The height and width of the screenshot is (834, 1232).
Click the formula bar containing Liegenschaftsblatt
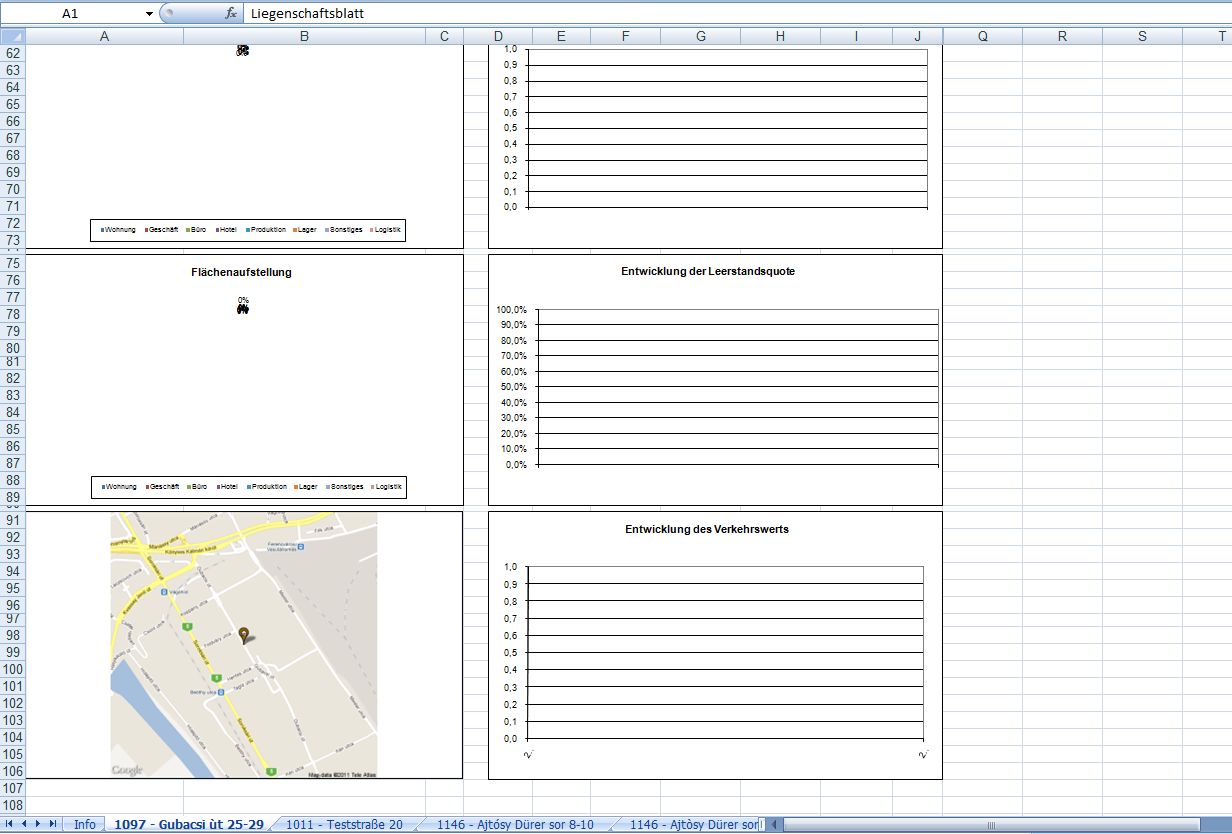pyautogui.click(x=737, y=14)
